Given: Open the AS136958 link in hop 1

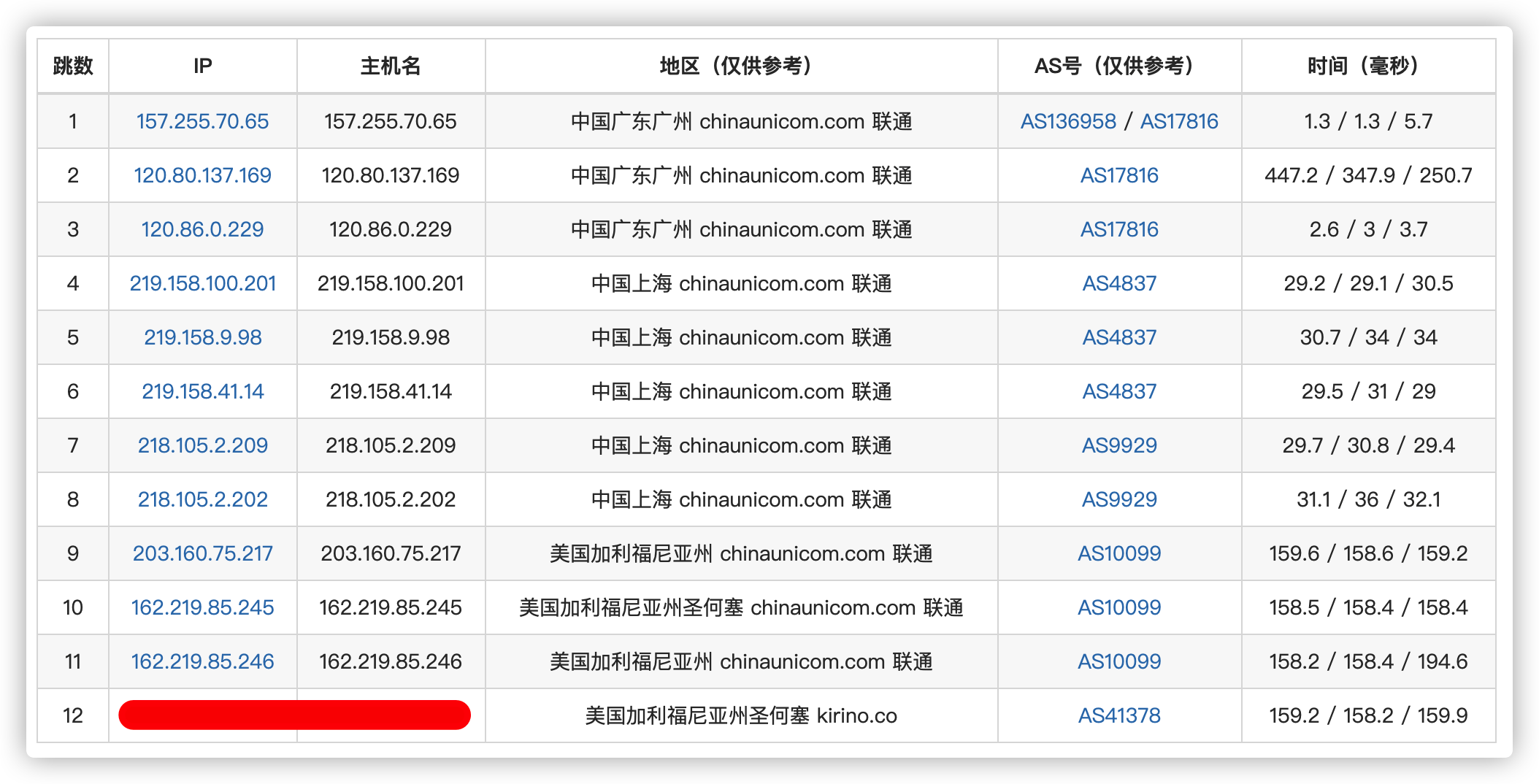Looking at the screenshot, I should [1067, 121].
